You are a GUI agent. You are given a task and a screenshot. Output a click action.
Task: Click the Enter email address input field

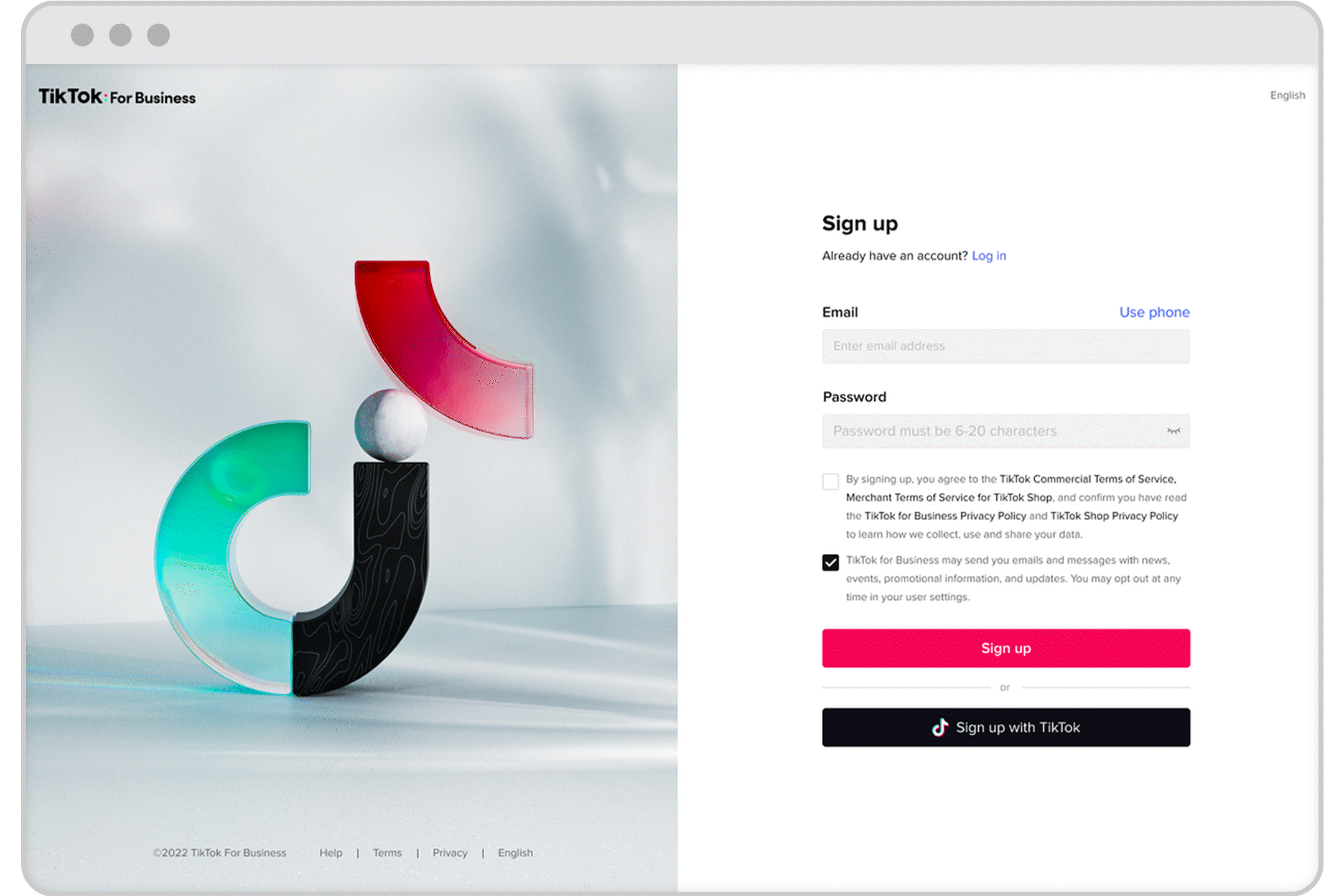[x=1004, y=346]
